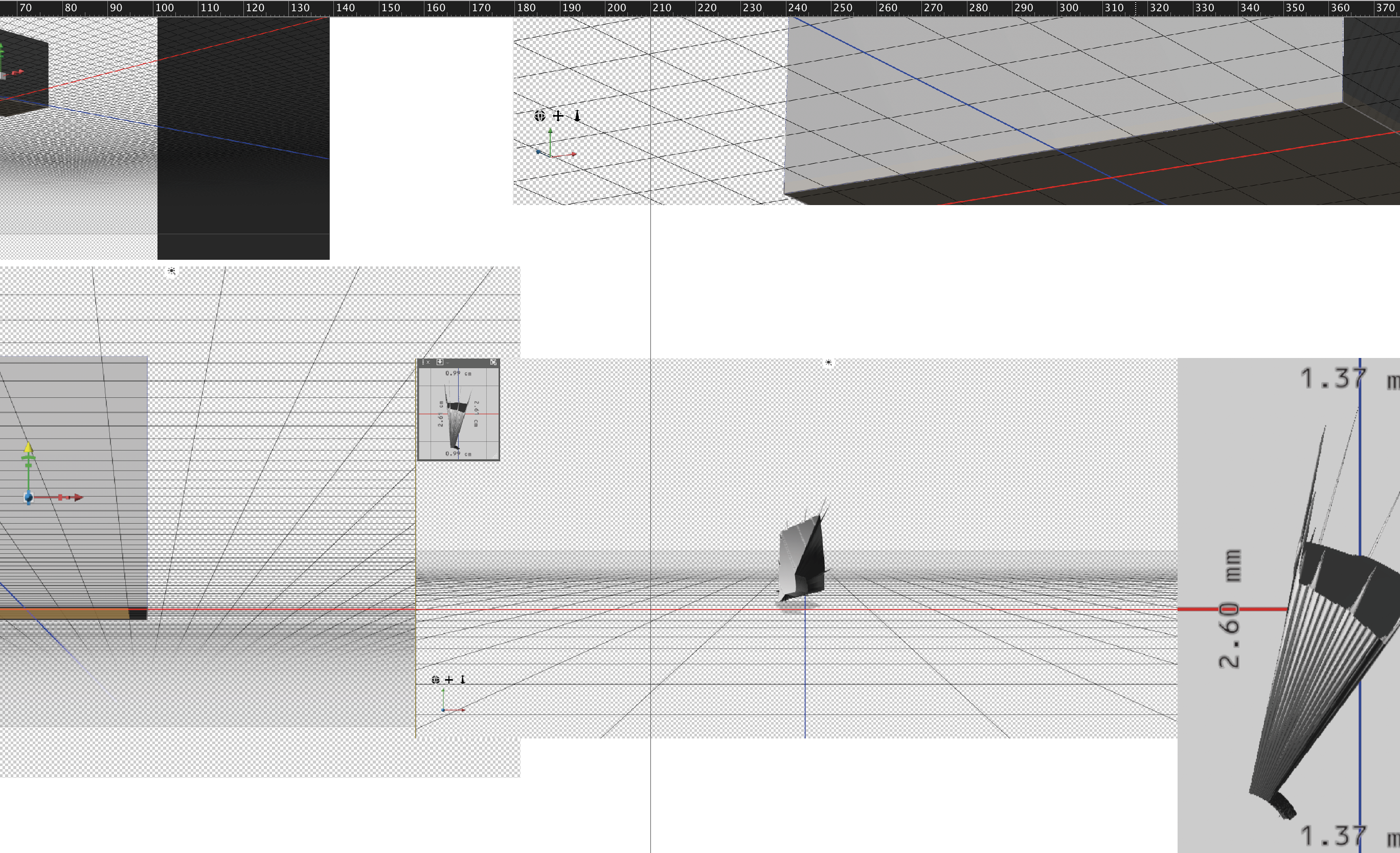Click the resize corner of small view panel
Viewport: 1400px width, 853px height.
tap(495, 456)
